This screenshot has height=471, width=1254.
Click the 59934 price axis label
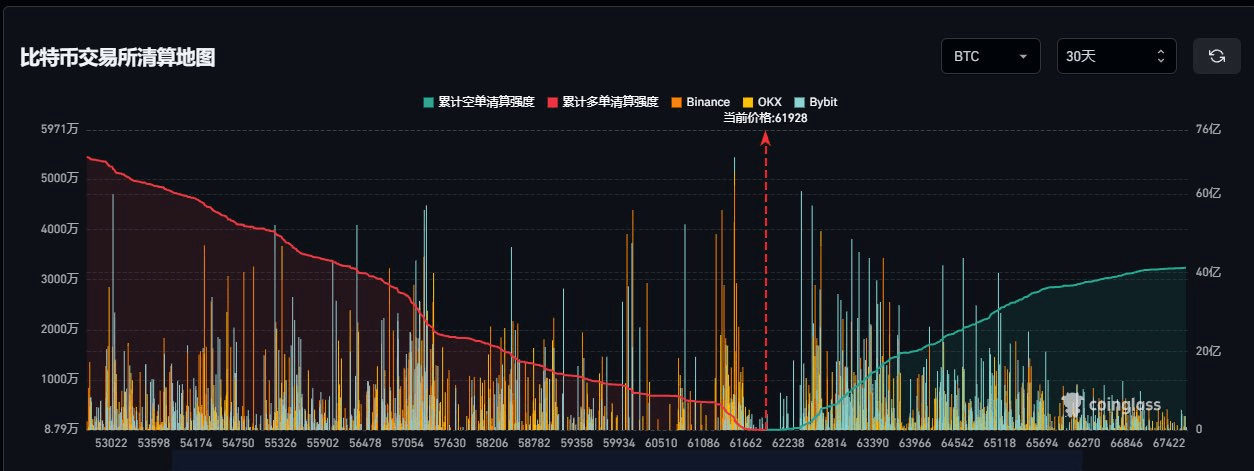tap(619, 443)
